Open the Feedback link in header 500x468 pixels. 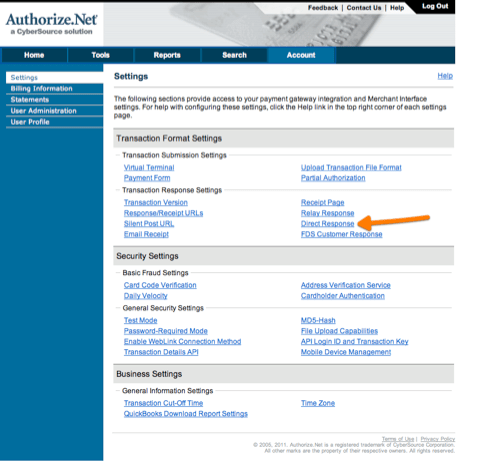[x=323, y=8]
